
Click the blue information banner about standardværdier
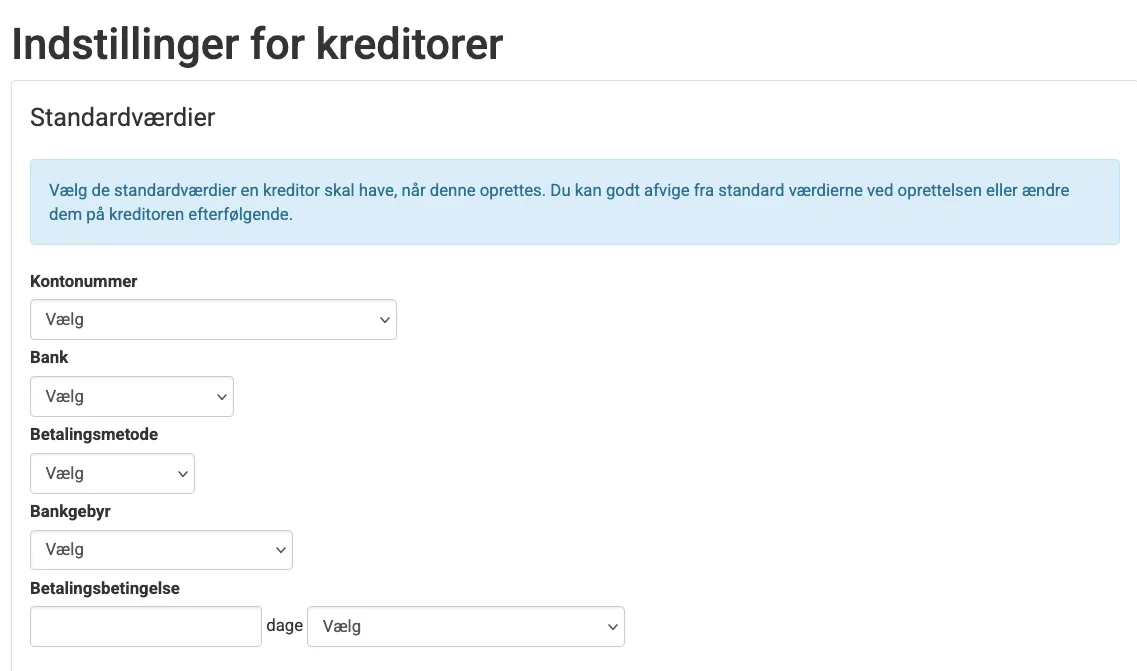575,201
